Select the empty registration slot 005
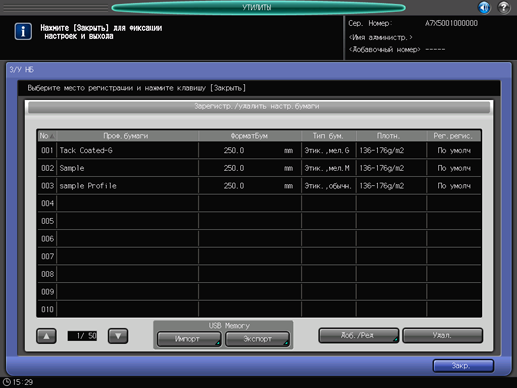This screenshot has height=388, width=517. pyautogui.click(x=259, y=221)
